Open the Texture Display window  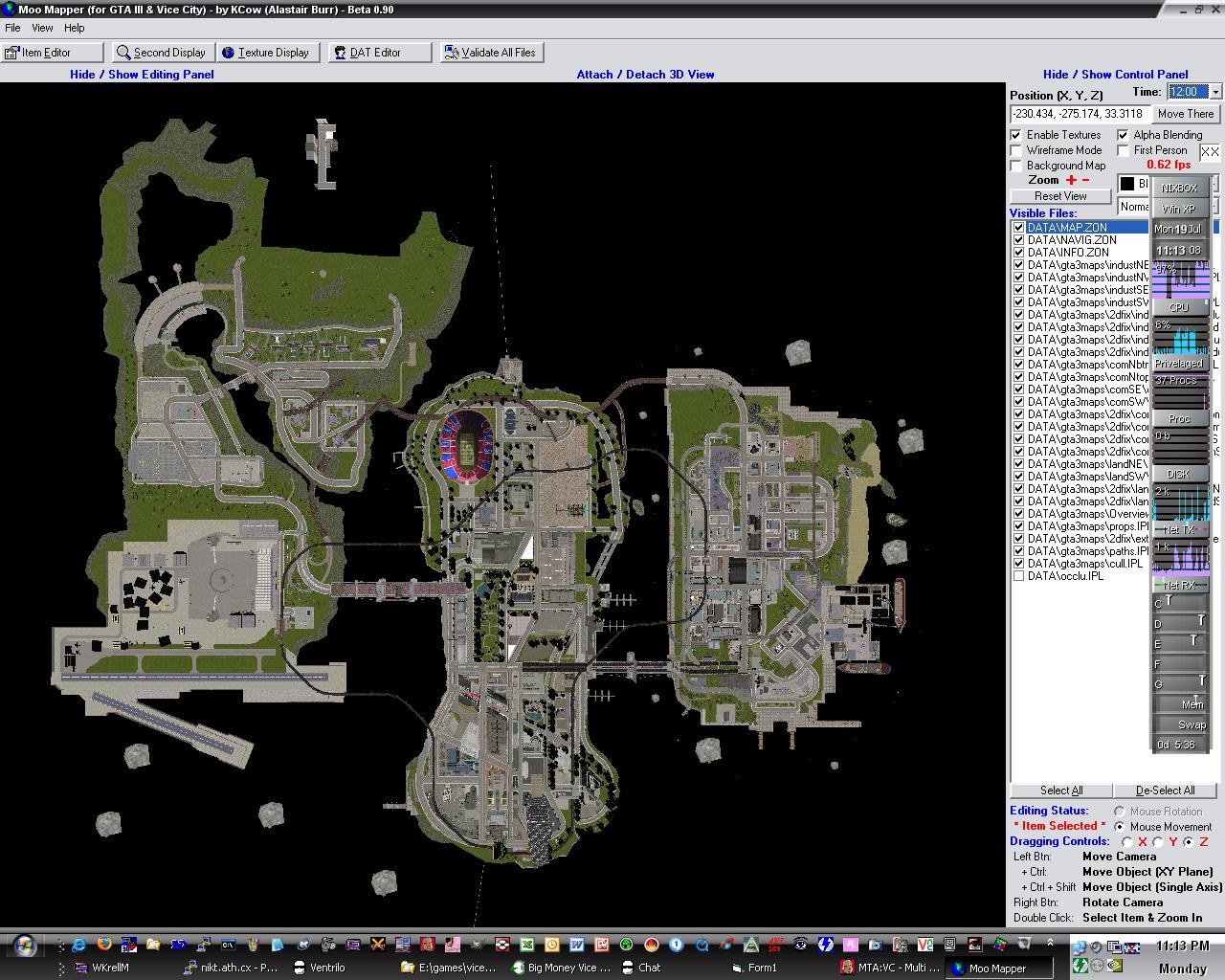pos(266,53)
